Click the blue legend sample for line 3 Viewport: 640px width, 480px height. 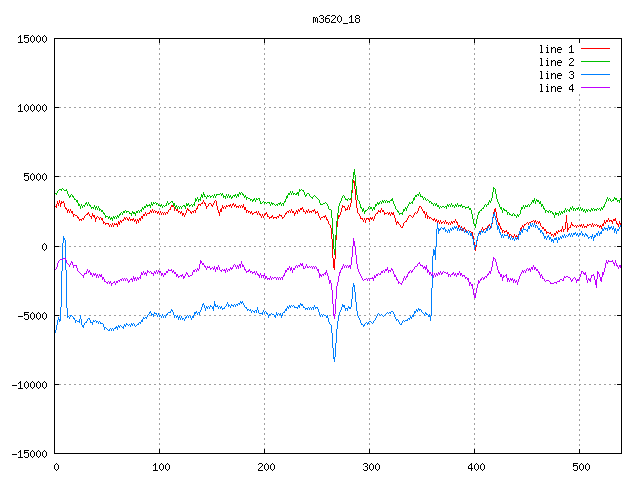click(596, 75)
